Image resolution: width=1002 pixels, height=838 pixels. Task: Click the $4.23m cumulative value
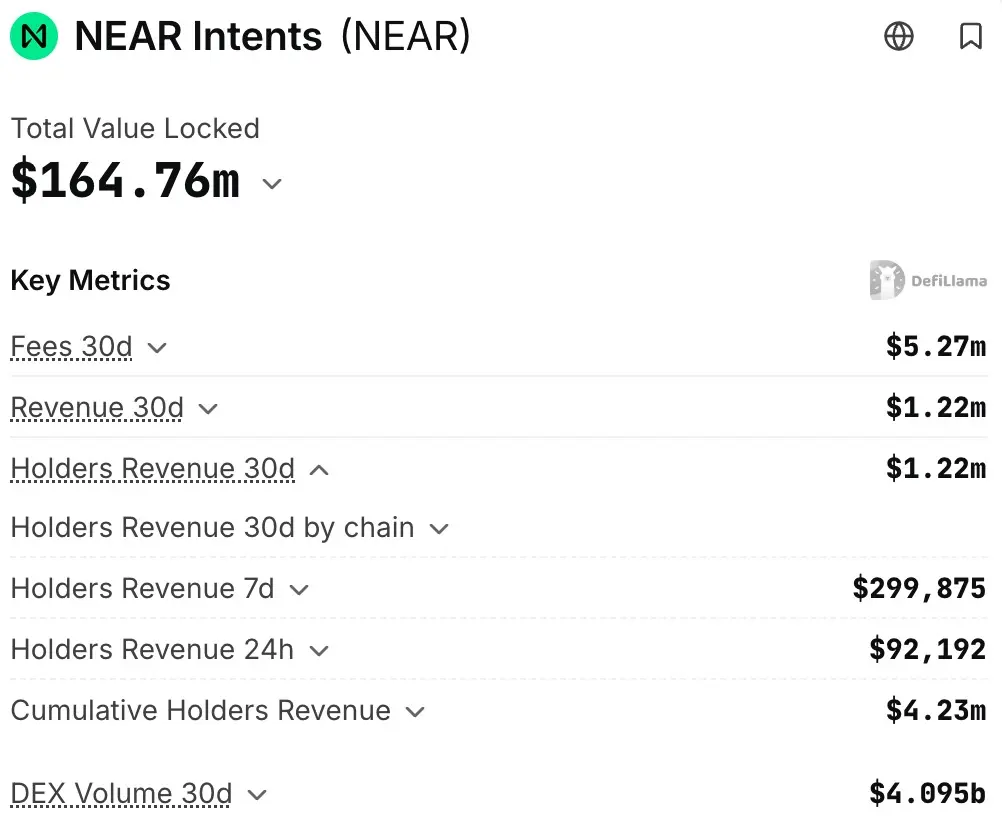click(x=936, y=711)
